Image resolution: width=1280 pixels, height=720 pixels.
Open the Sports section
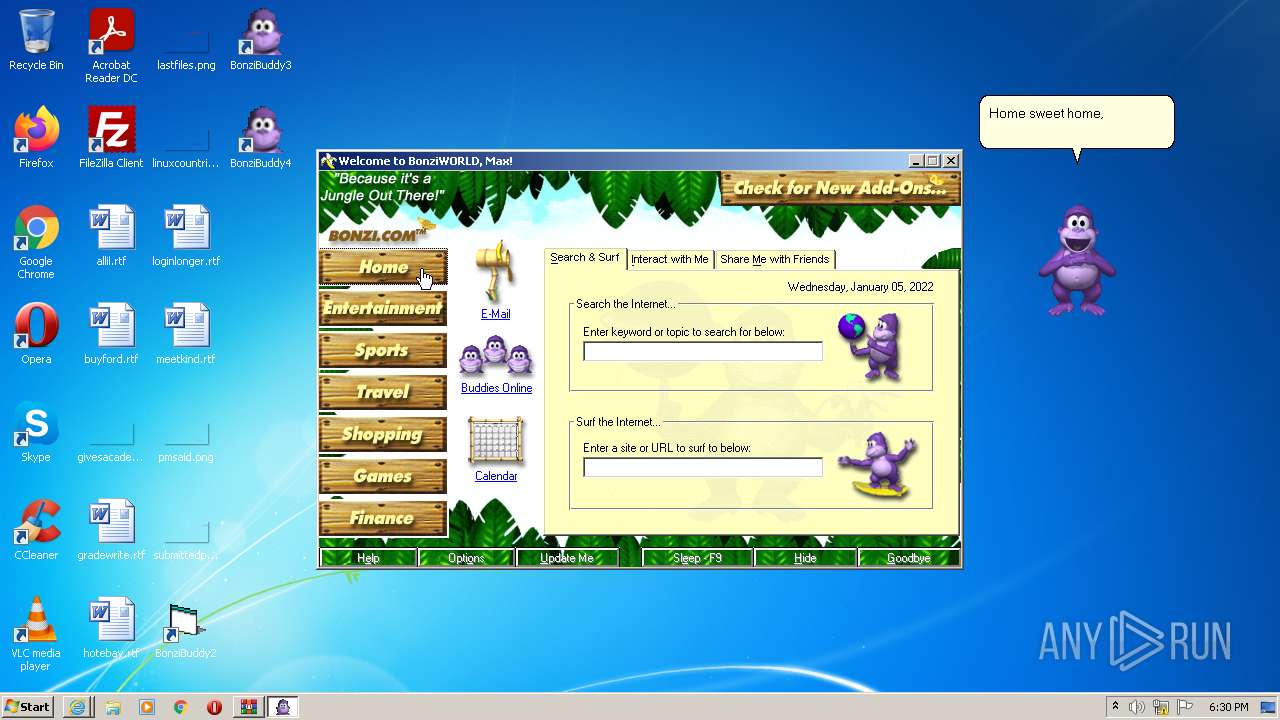(x=383, y=350)
